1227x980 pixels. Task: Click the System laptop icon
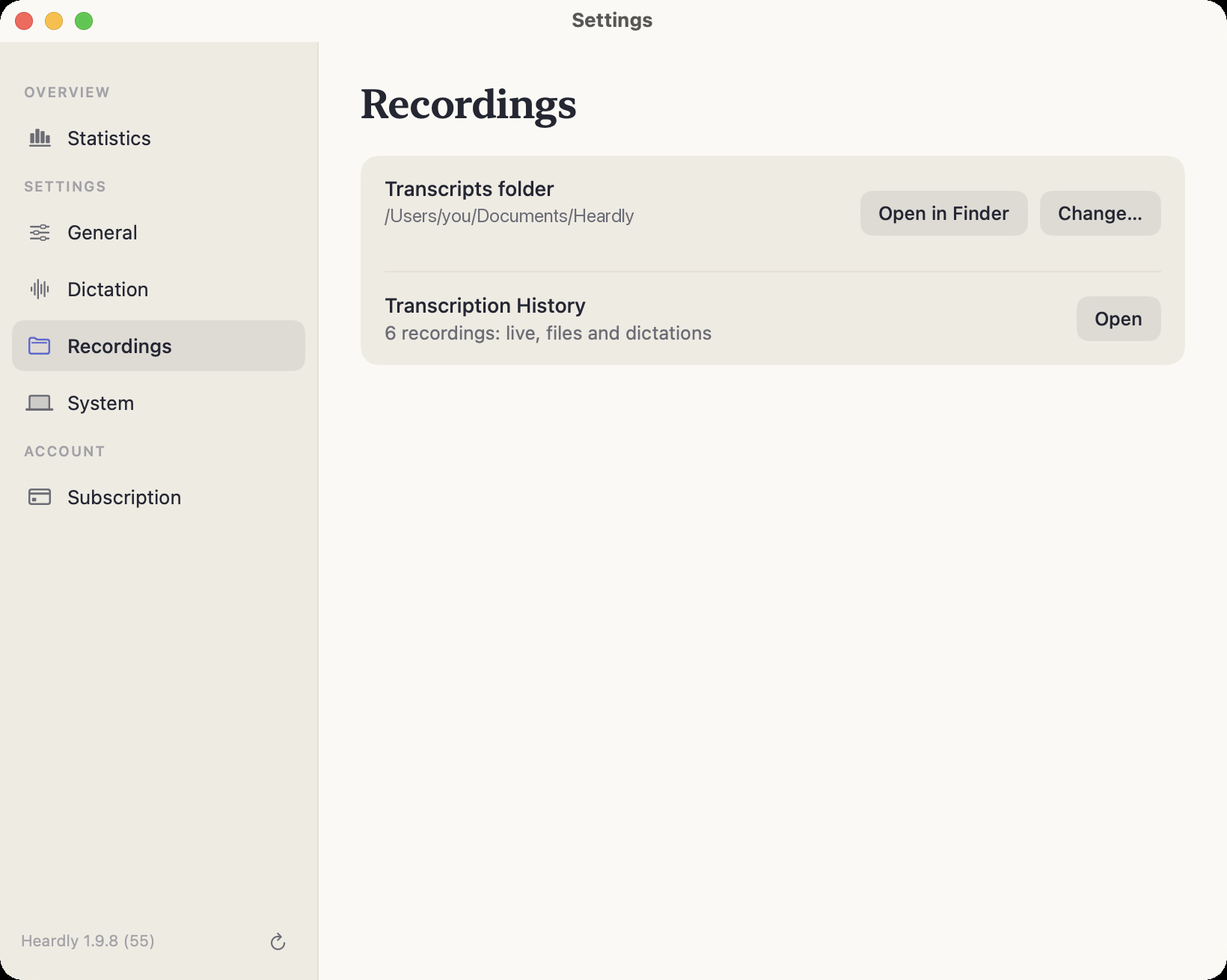(40, 403)
